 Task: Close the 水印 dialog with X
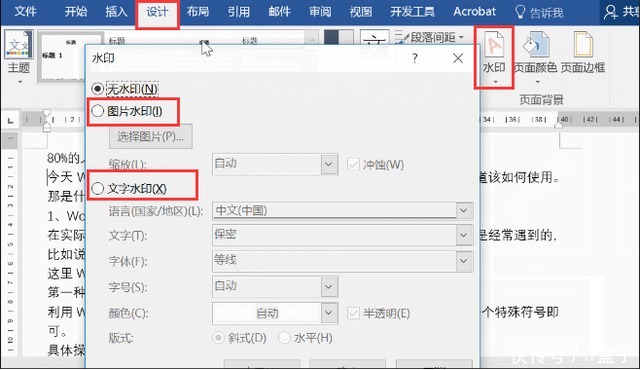[x=458, y=58]
